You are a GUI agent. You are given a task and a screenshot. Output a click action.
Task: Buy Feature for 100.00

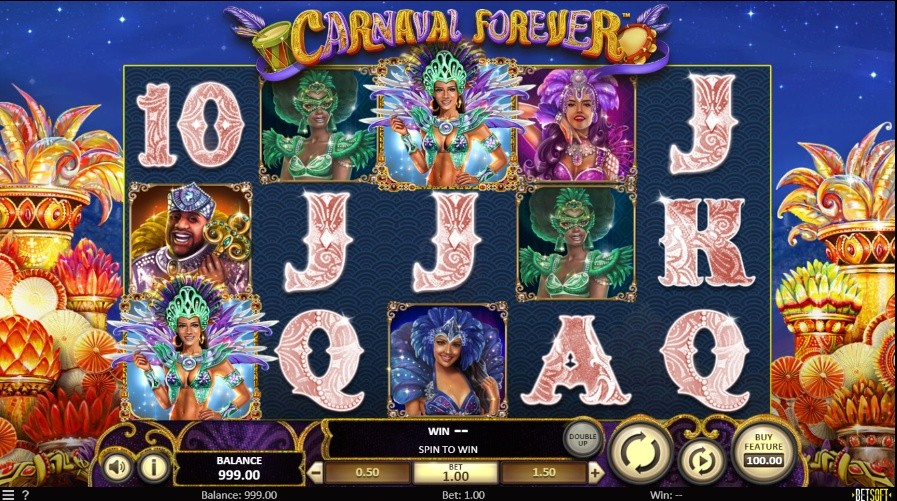[x=763, y=450]
